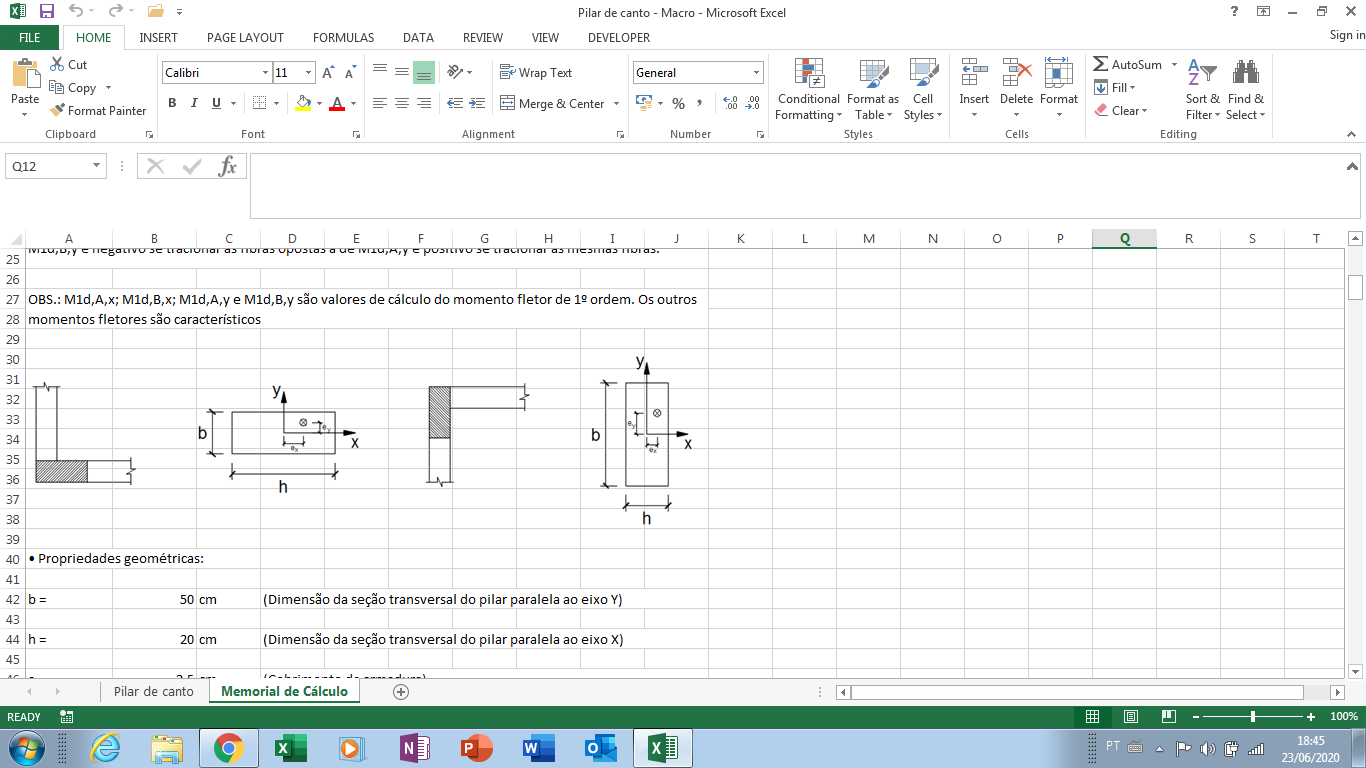Screen dimensions: 1366x768
Task: Click the Paste button
Action: click(x=25, y=88)
